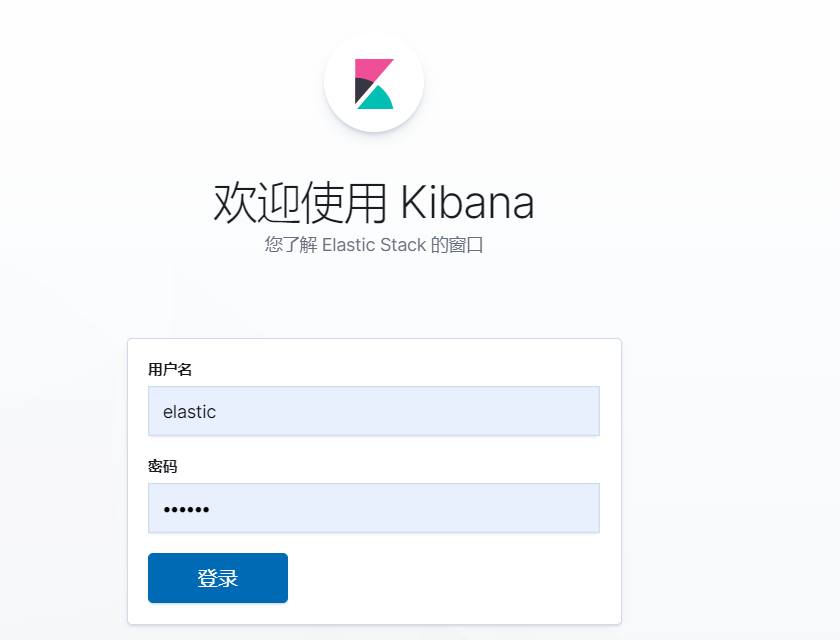Click the Kibana logo icon

click(x=374, y=83)
